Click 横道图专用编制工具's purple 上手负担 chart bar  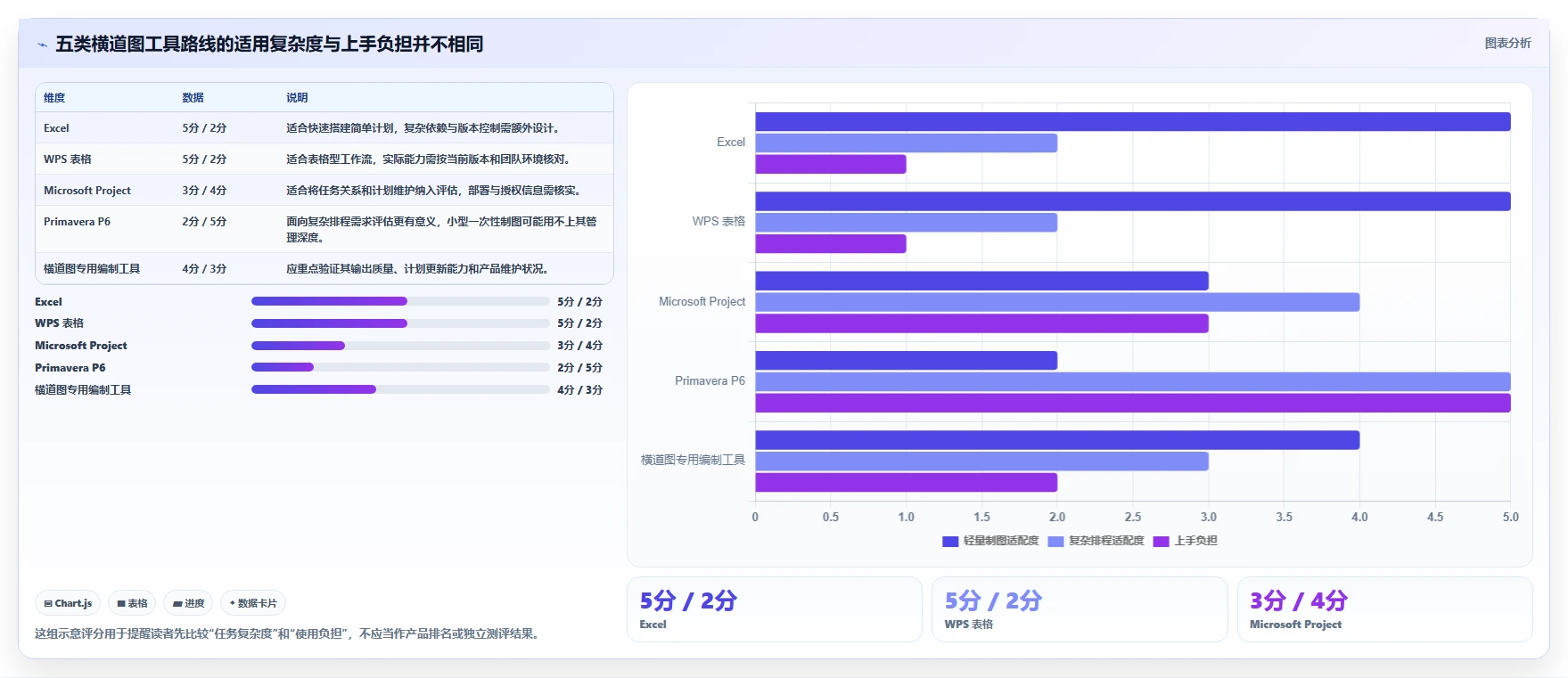[907, 483]
